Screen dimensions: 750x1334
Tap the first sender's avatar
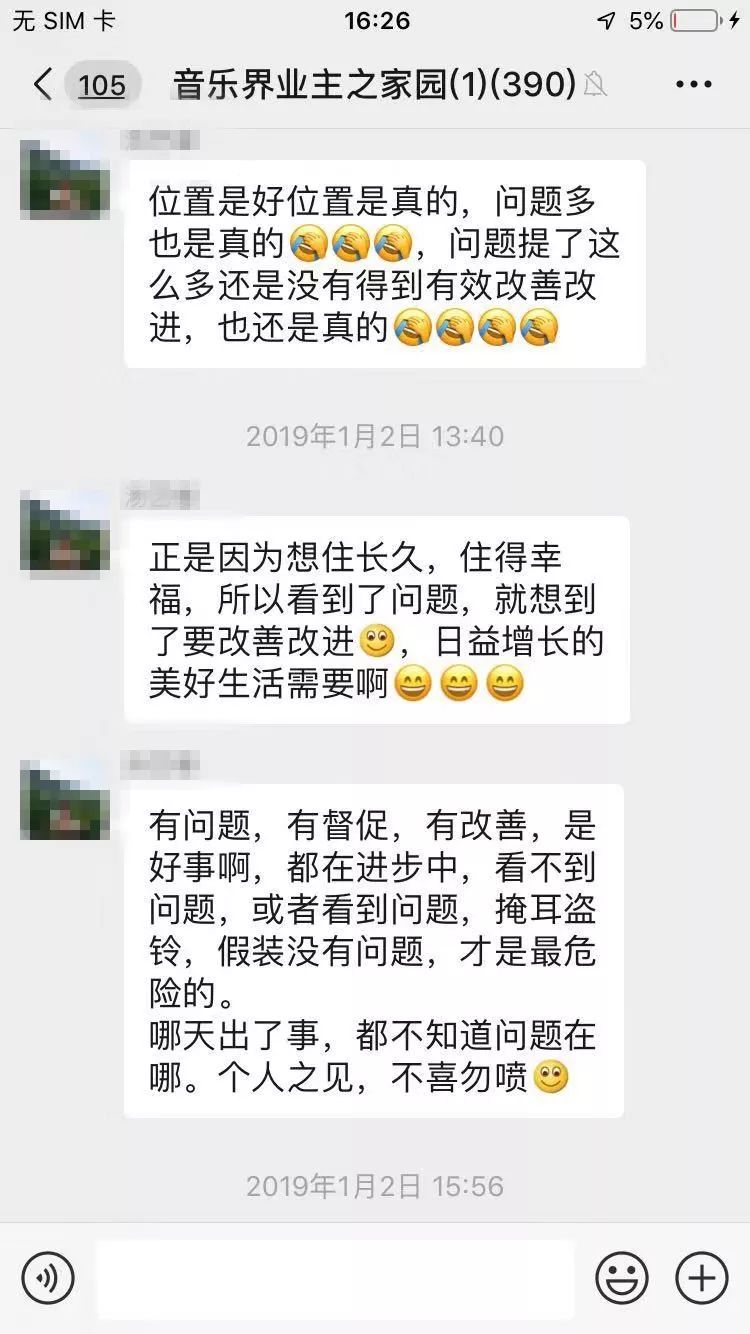tap(65, 179)
